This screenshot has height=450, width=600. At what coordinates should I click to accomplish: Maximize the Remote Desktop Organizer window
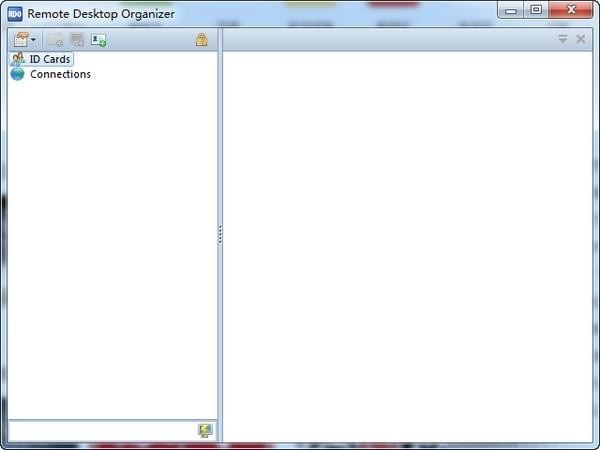536,10
